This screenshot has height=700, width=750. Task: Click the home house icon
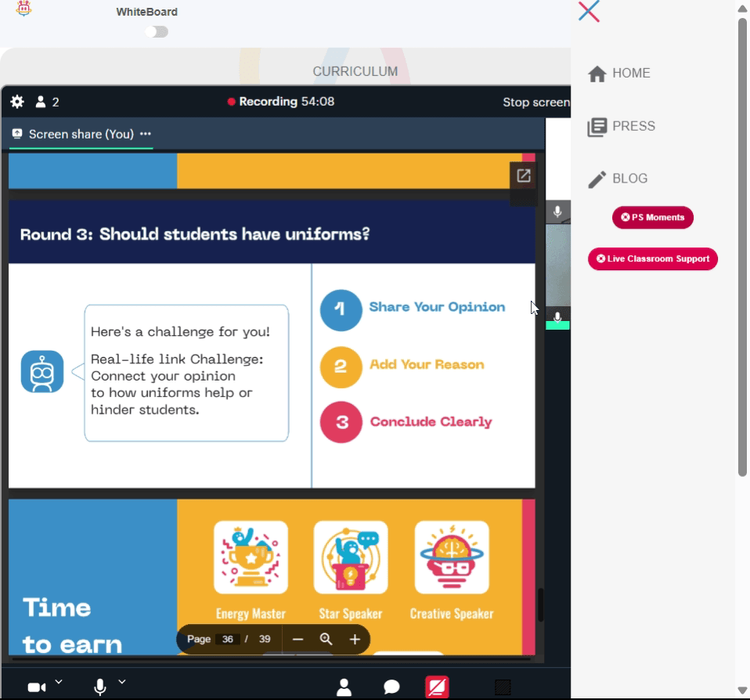597,74
